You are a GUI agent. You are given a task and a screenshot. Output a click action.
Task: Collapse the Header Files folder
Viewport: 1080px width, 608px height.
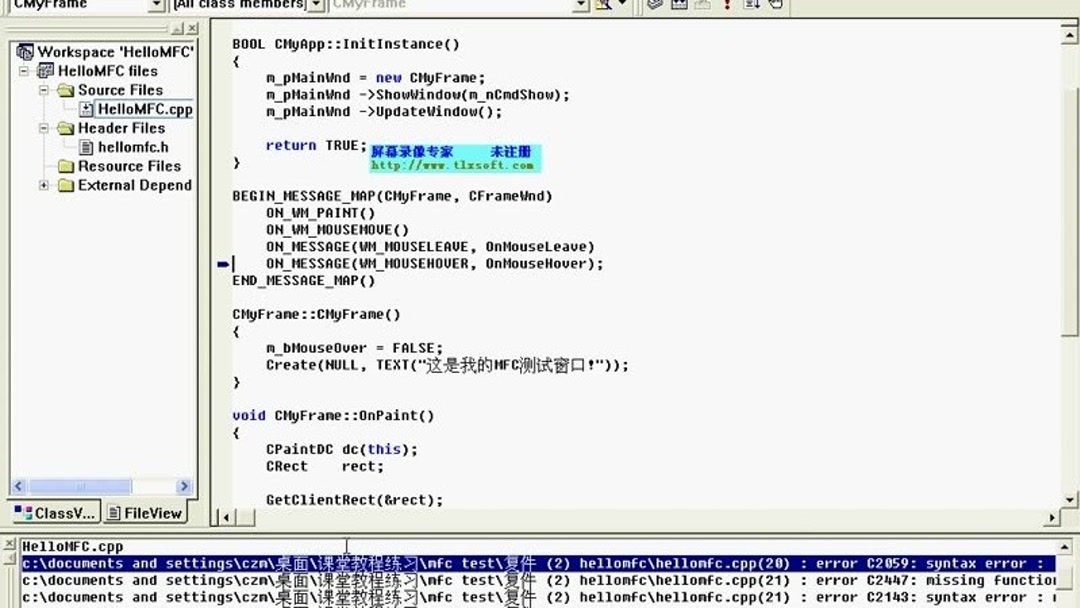point(43,128)
